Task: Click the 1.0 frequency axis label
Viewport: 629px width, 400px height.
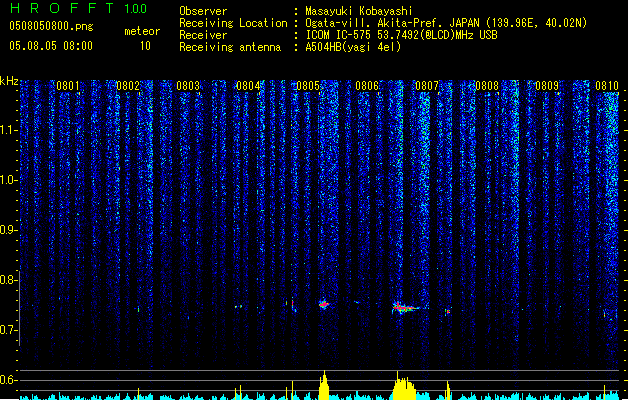Action: pos(8,180)
